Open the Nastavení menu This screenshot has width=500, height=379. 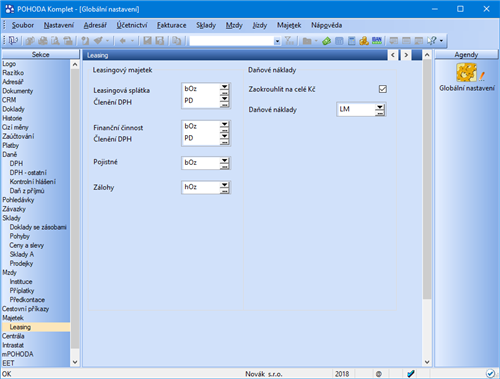(59, 25)
